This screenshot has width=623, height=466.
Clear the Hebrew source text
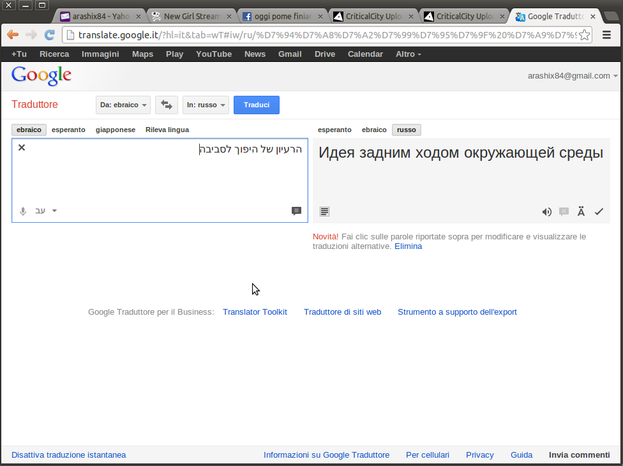22,147
